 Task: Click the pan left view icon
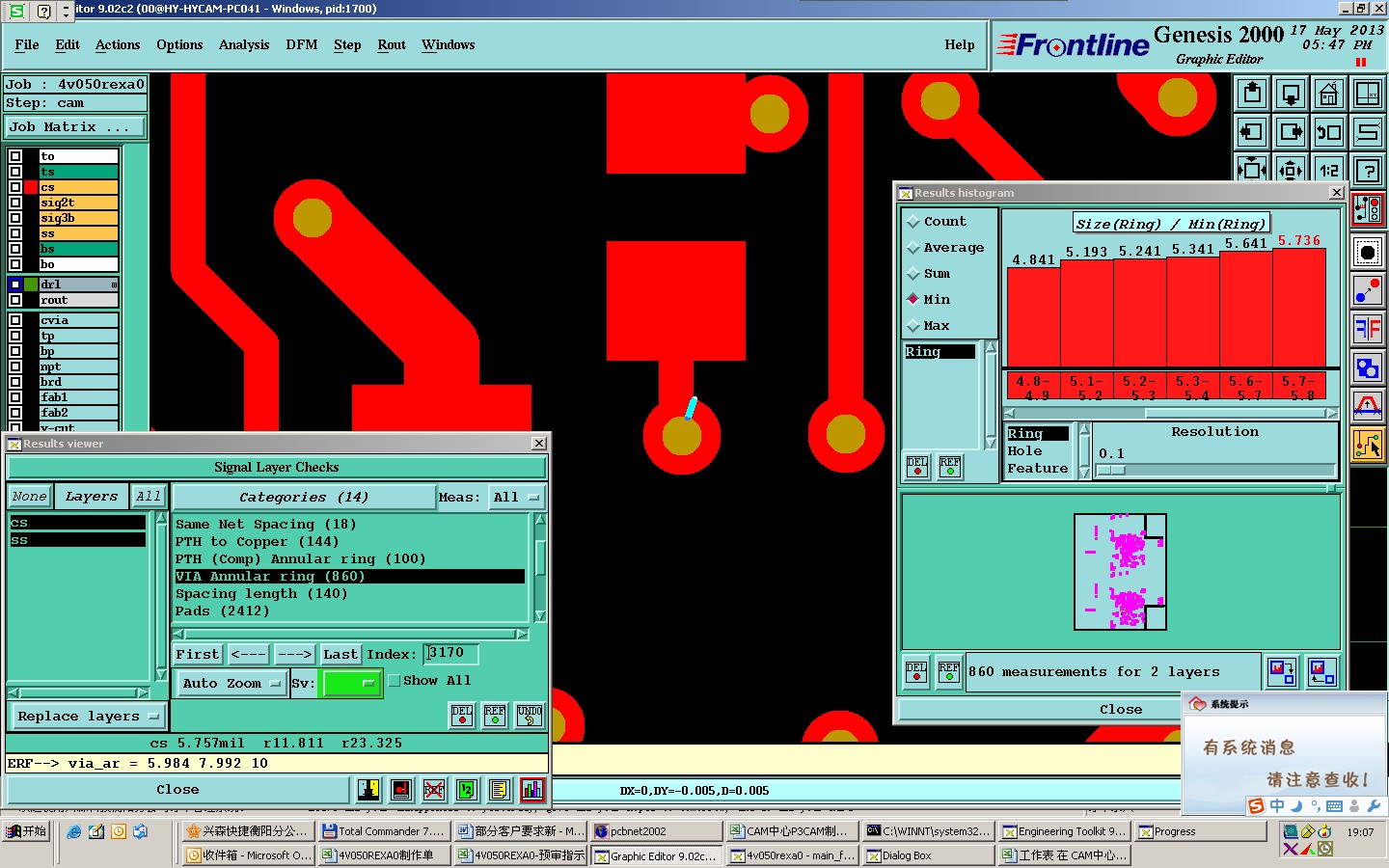(1252, 132)
